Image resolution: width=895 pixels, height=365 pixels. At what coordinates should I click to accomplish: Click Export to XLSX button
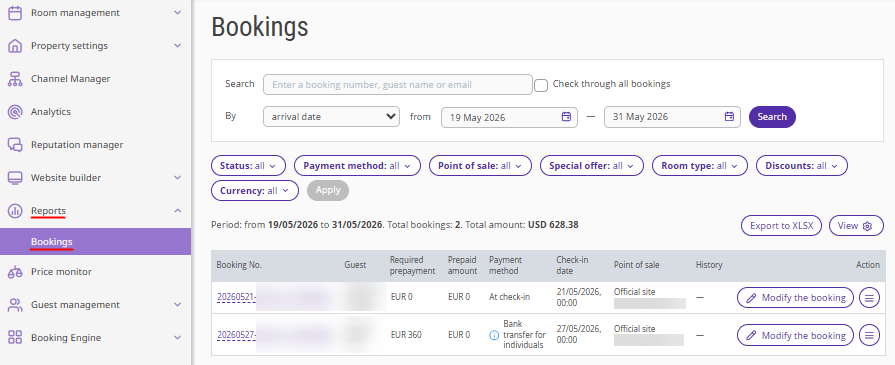[781, 226]
